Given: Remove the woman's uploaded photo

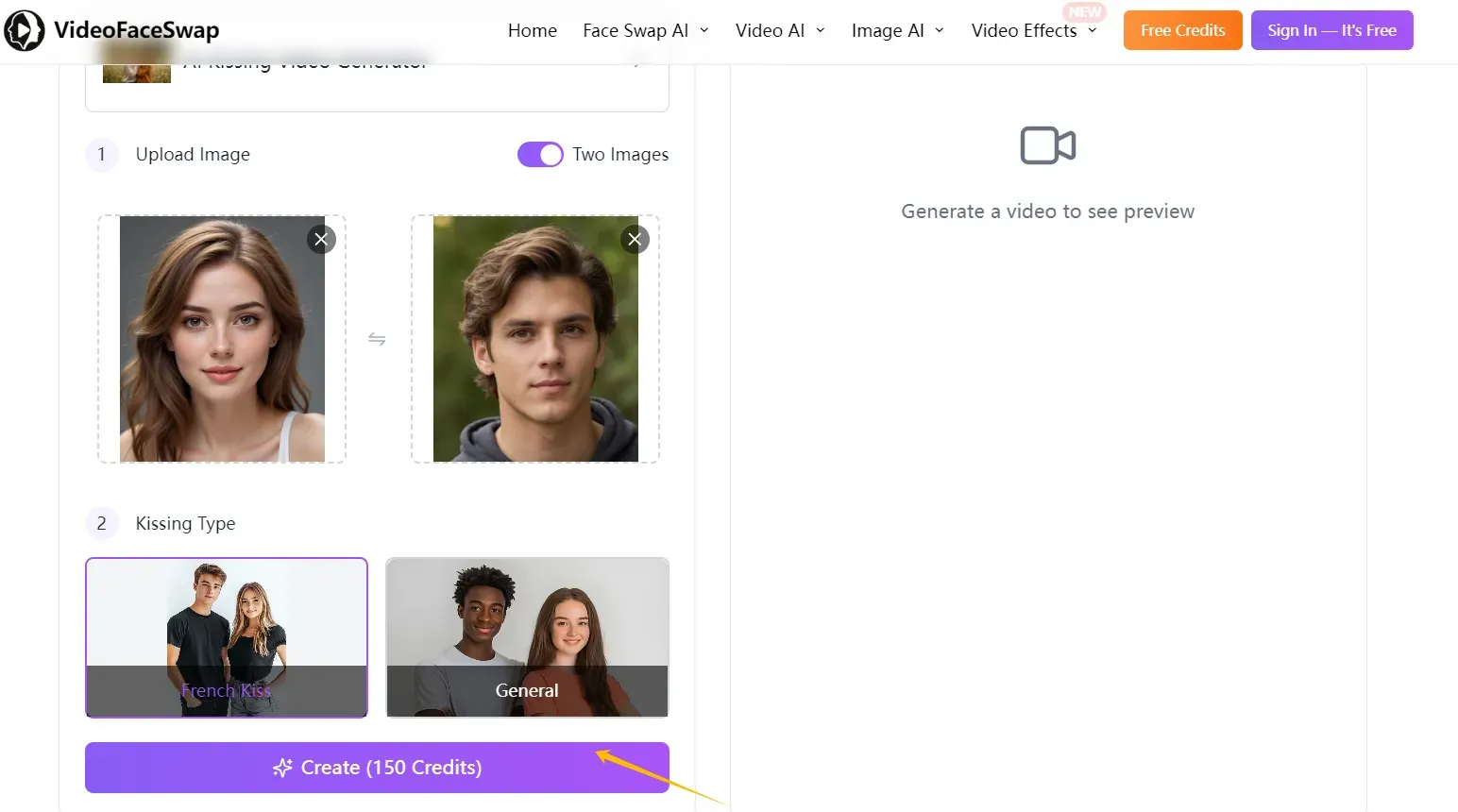Looking at the screenshot, I should pyautogui.click(x=321, y=239).
